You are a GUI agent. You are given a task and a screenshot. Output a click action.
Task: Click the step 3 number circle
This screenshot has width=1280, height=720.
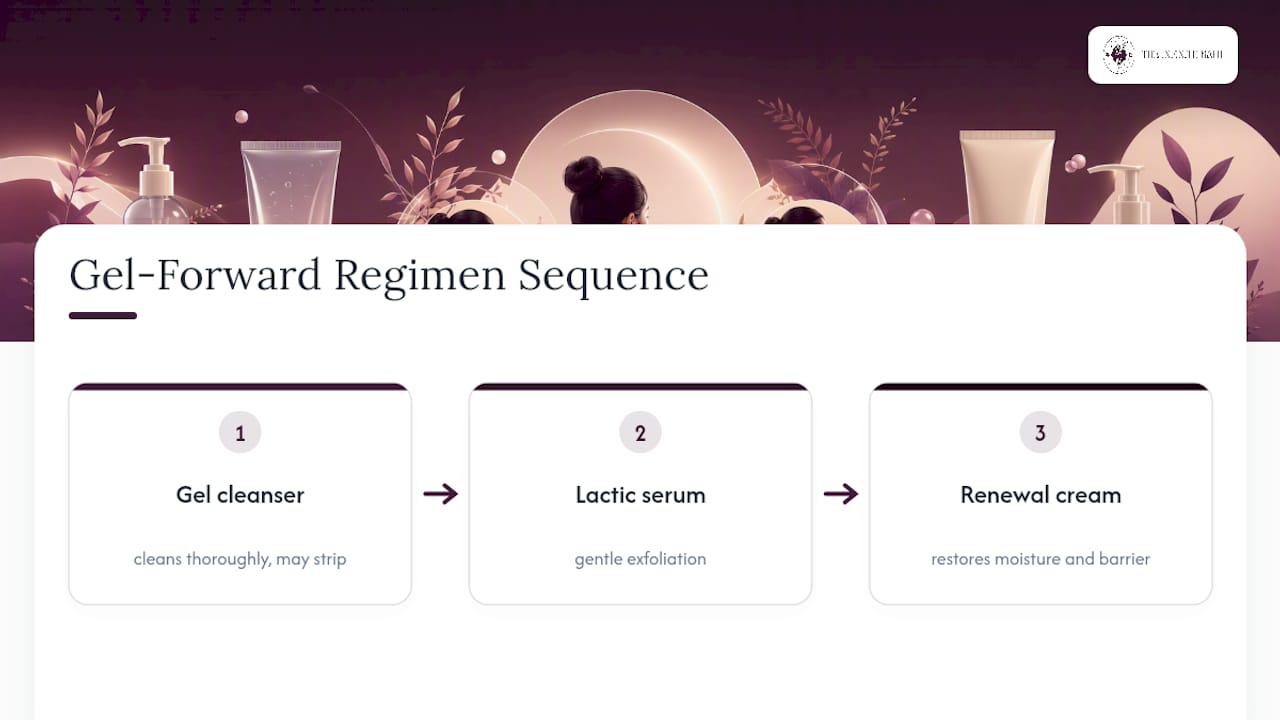click(x=1040, y=433)
